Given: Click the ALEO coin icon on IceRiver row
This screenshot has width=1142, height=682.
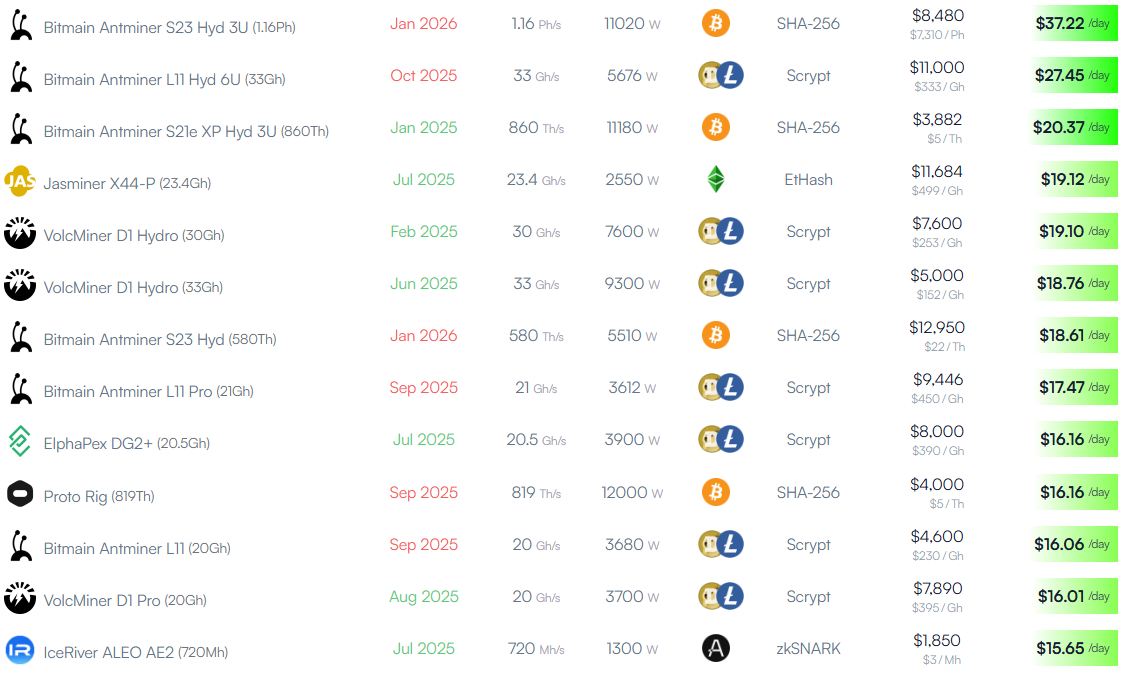Looking at the screenshot, I should tap(715, 648).
